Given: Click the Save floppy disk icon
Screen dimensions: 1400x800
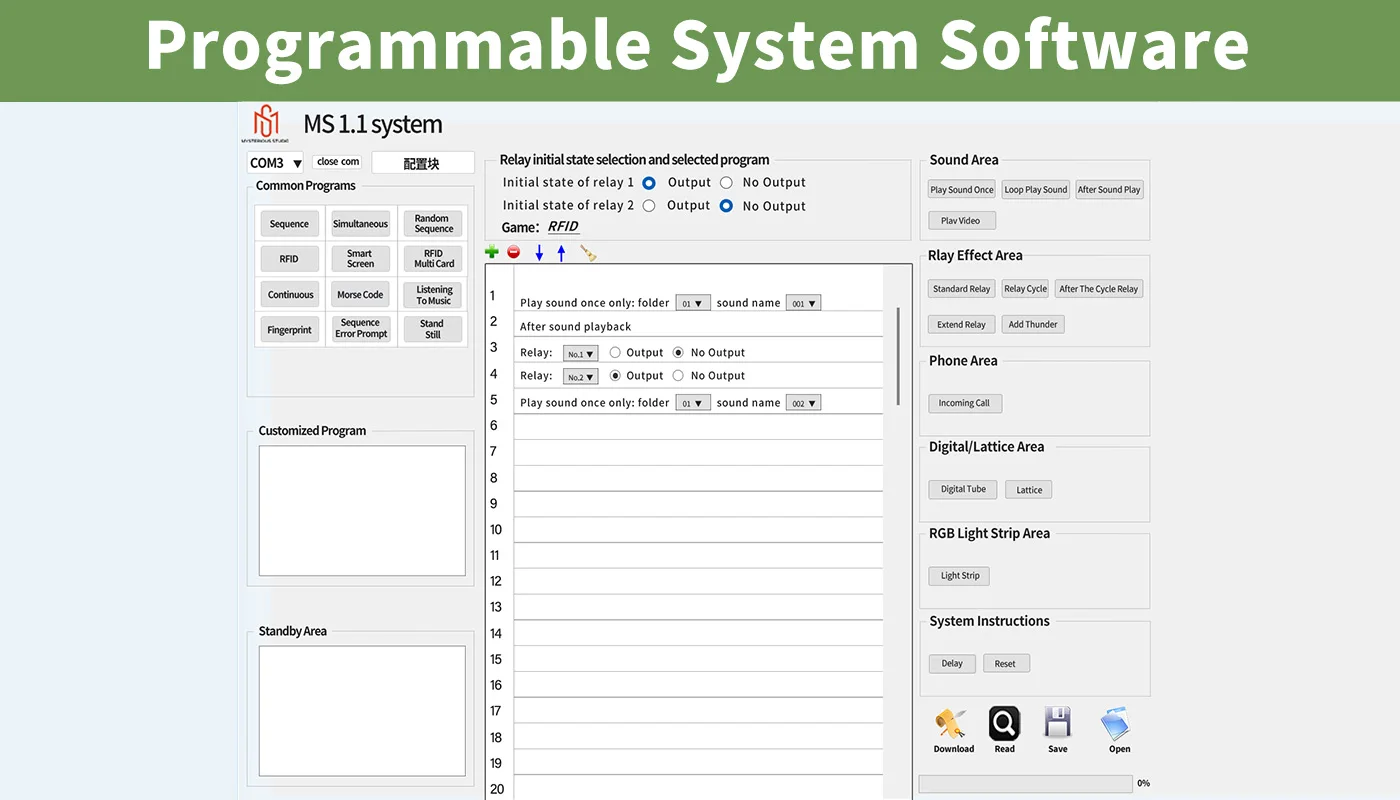Looking at the screenshot, I should click(1057, 723).
